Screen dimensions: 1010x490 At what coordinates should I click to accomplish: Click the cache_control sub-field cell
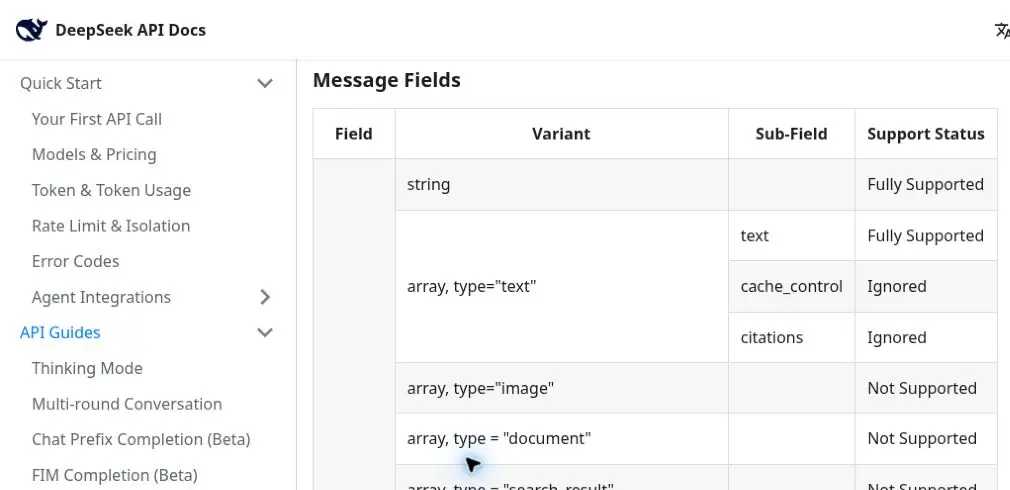point(792,287)
